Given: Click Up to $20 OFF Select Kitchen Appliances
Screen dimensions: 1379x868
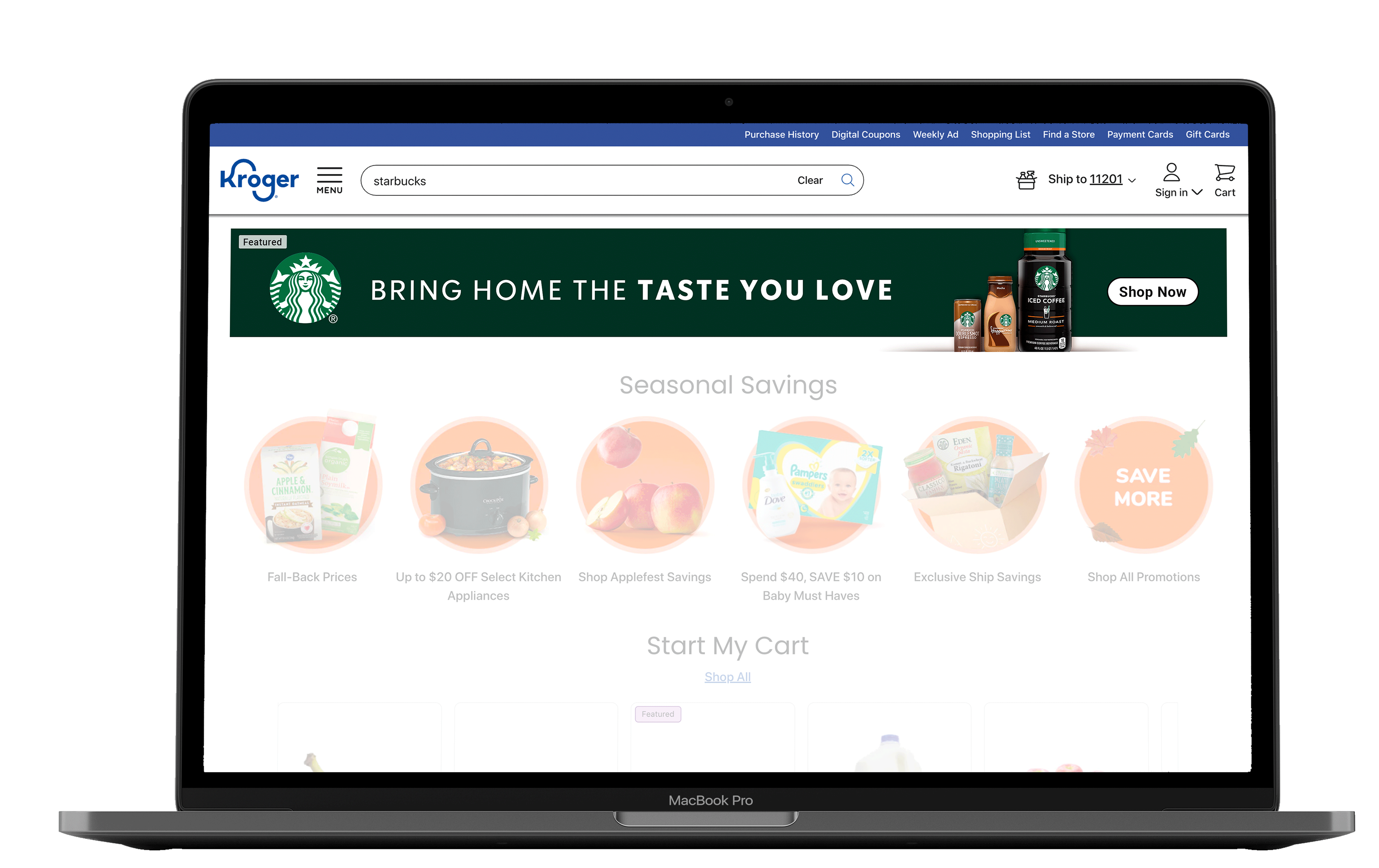Looking at the screenshot, I should click(478, 586).
